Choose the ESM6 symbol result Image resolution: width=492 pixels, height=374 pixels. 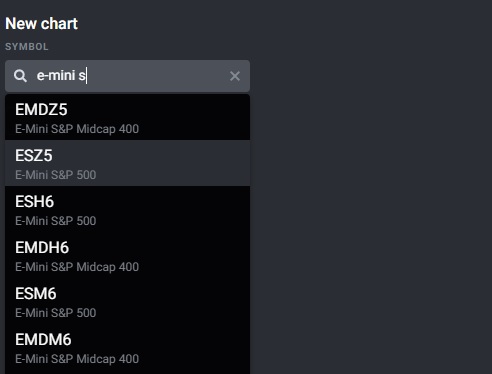pyautogui.click(x=127, y=301)
